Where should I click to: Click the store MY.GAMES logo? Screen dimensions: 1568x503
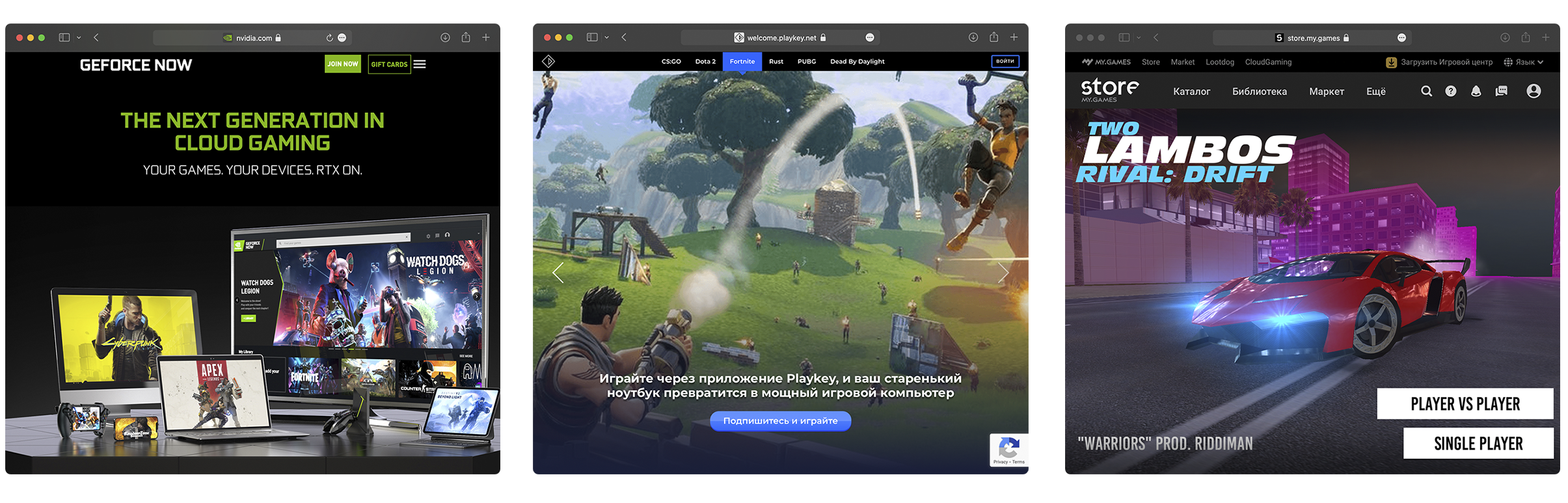tap(1109, 90)
